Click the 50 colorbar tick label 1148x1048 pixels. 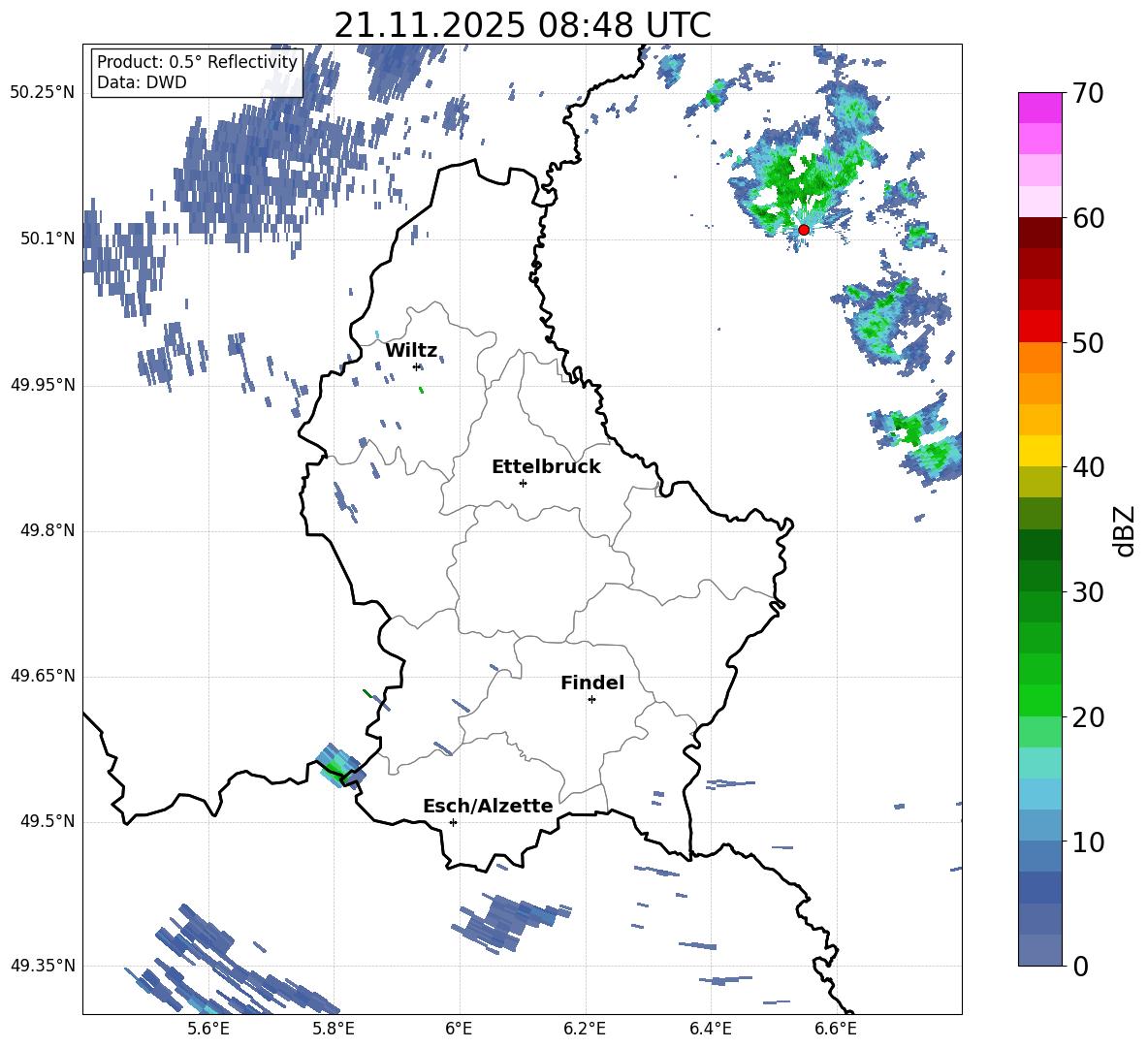pos(1088,342)
